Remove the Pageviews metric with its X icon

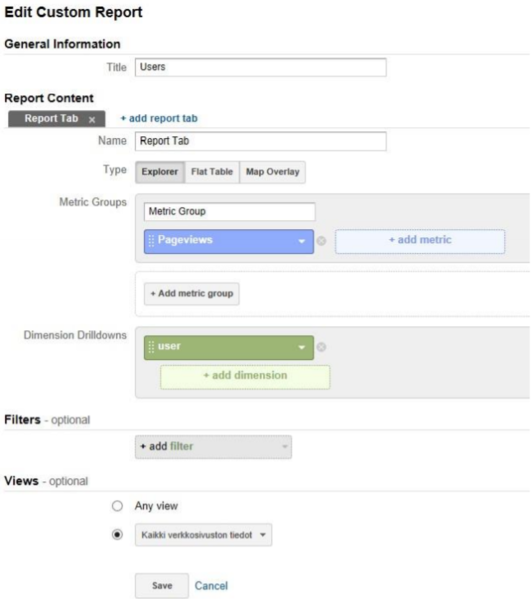(322, 241)
